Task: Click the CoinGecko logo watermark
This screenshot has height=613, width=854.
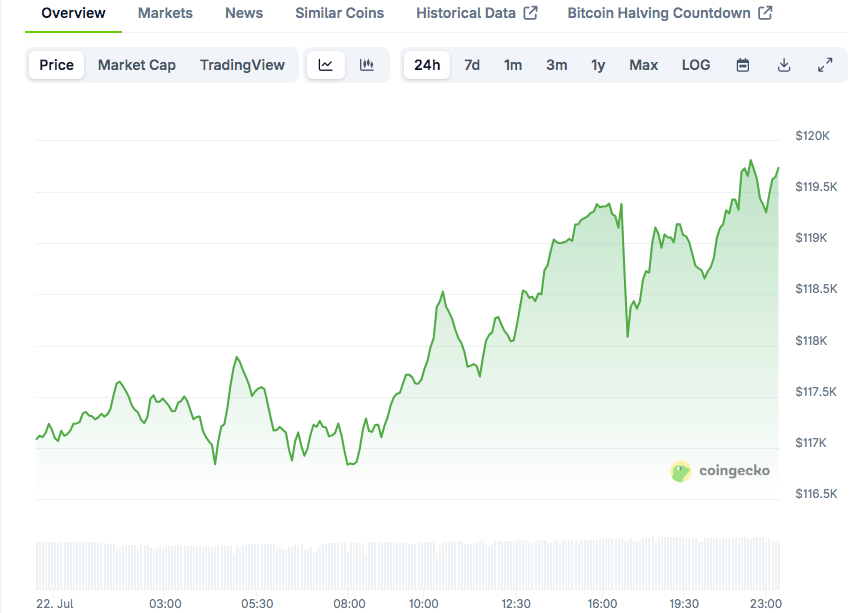Action: [722, 471]
